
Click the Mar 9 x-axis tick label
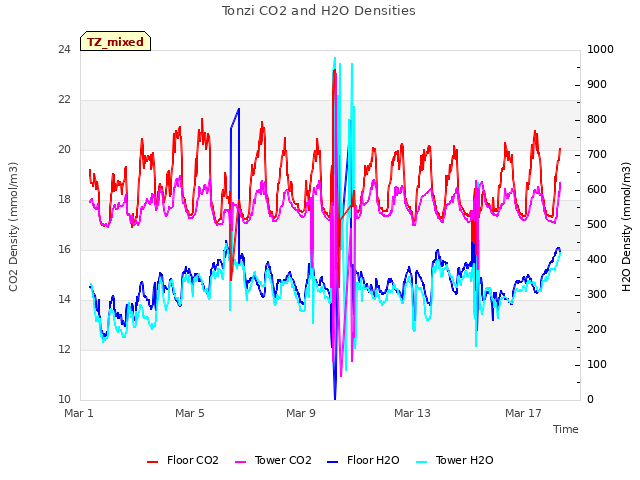pyautogui.click(x=301, y=413)
